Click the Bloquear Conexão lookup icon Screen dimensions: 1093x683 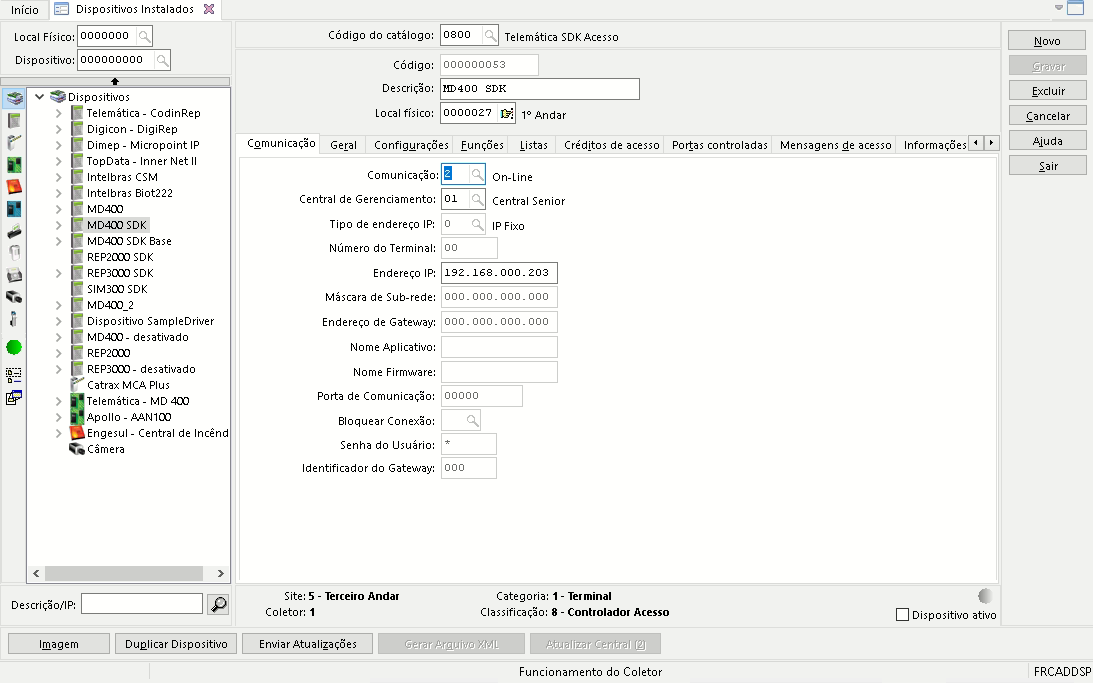pos(471,420)
